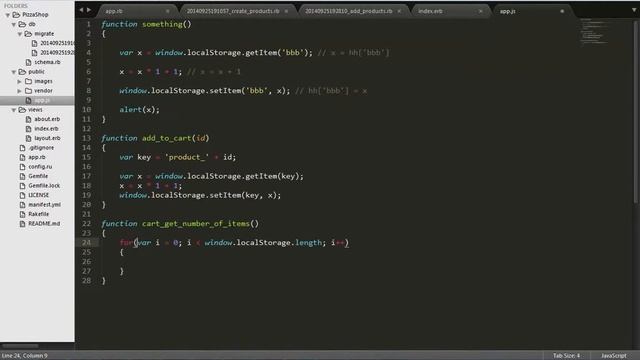The image size is (640, 360).
Task: Open Gemfile.lock file
Action: click(x=44, y=186)
